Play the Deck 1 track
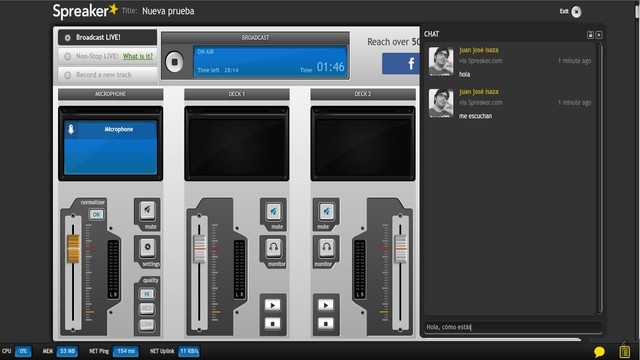Image resolution: width=640 pixels, height=360 pixels. [273, 305]
